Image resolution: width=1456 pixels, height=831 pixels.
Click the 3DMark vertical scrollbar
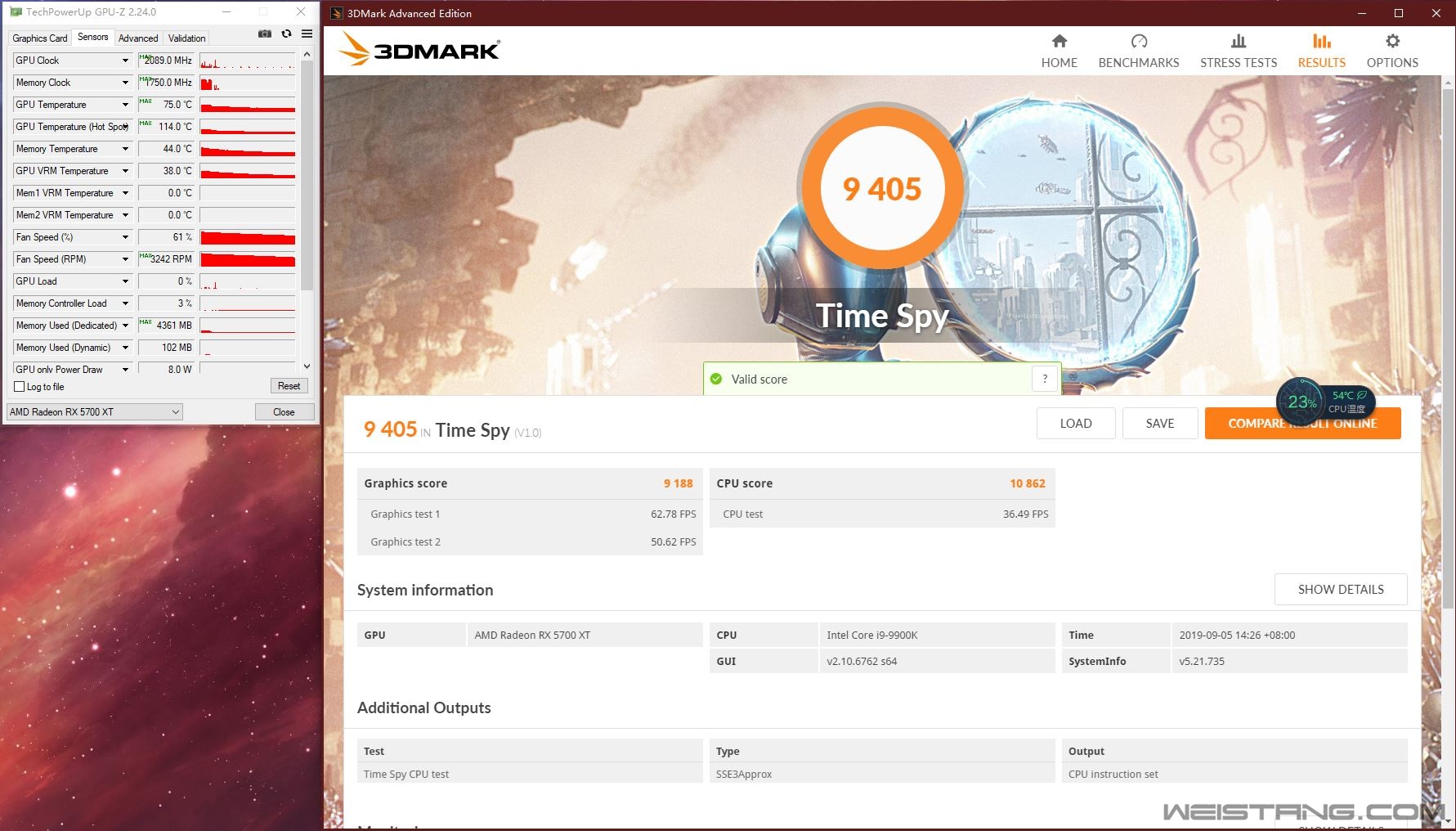tap(1448, 348)
